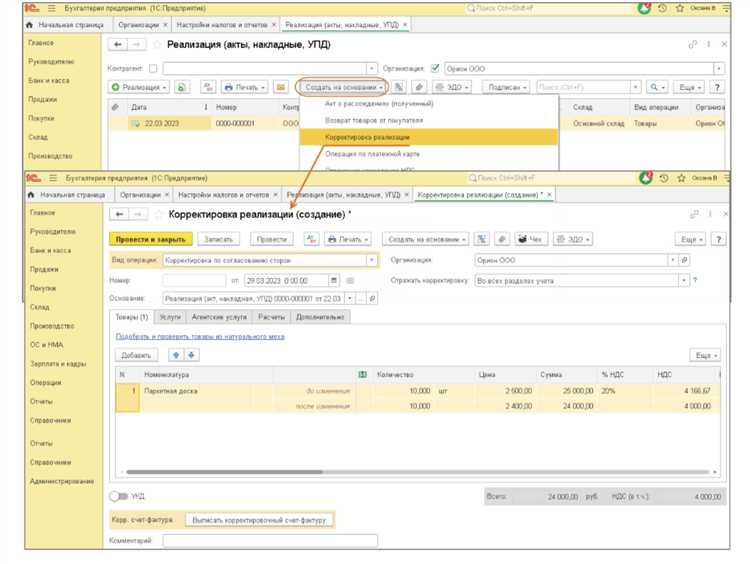Image resolution: width=750 pixels, height=564 pixels.
Task: Switch to the Дополнительно tab
Action: 320,317
